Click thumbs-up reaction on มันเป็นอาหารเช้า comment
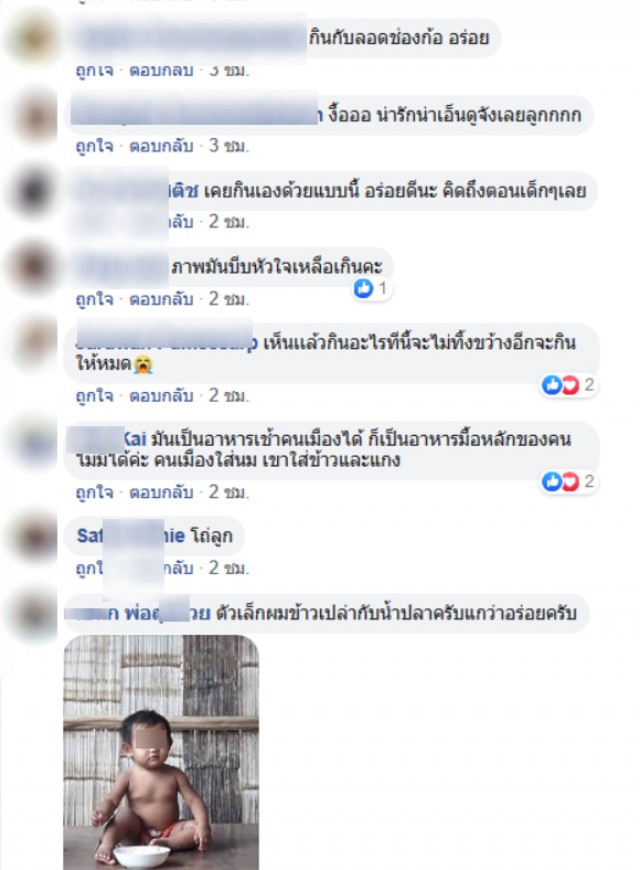 pyautogui.click(x=552, y=482)
